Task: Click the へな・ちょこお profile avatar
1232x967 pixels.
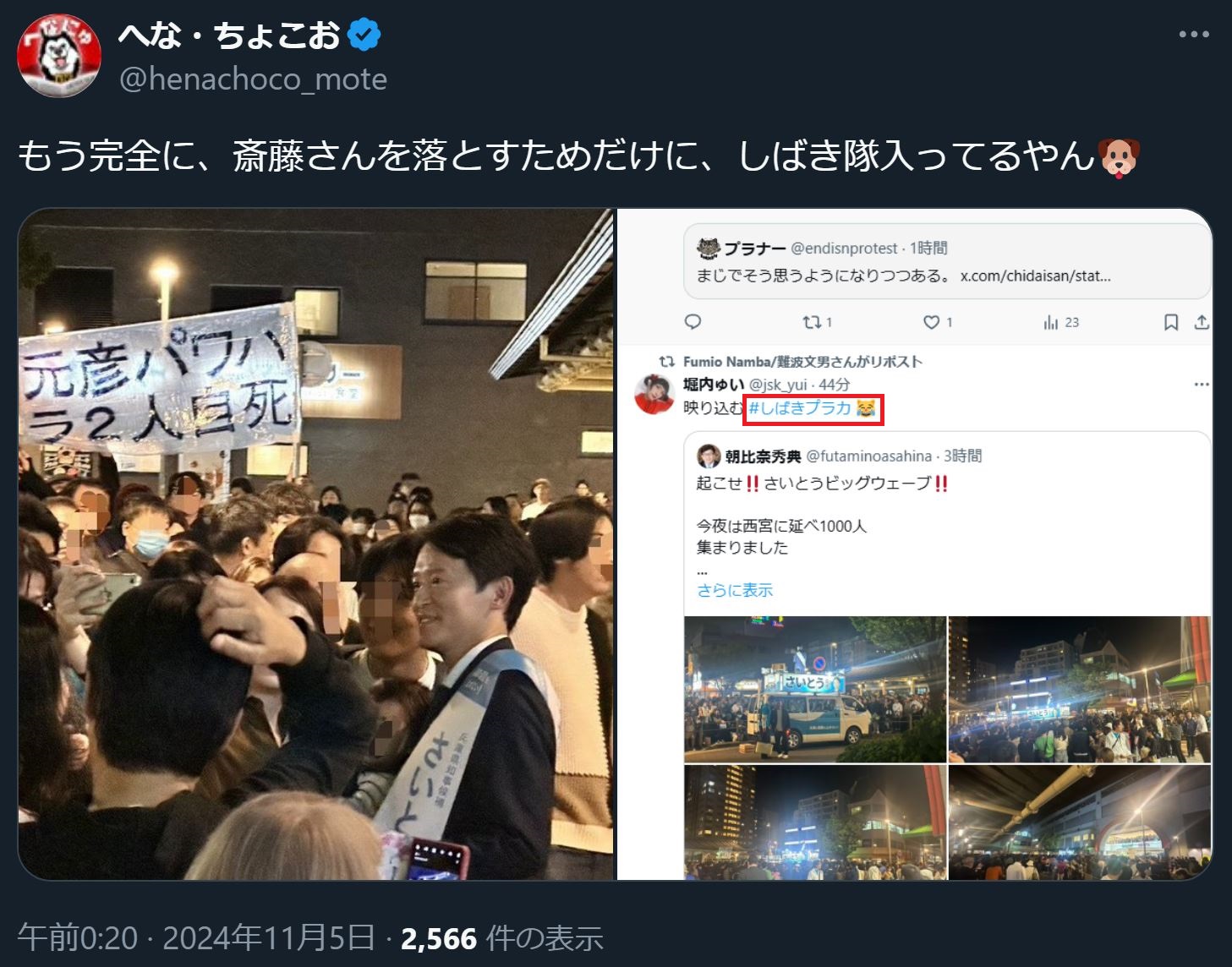Action: [x=59, y=56]
